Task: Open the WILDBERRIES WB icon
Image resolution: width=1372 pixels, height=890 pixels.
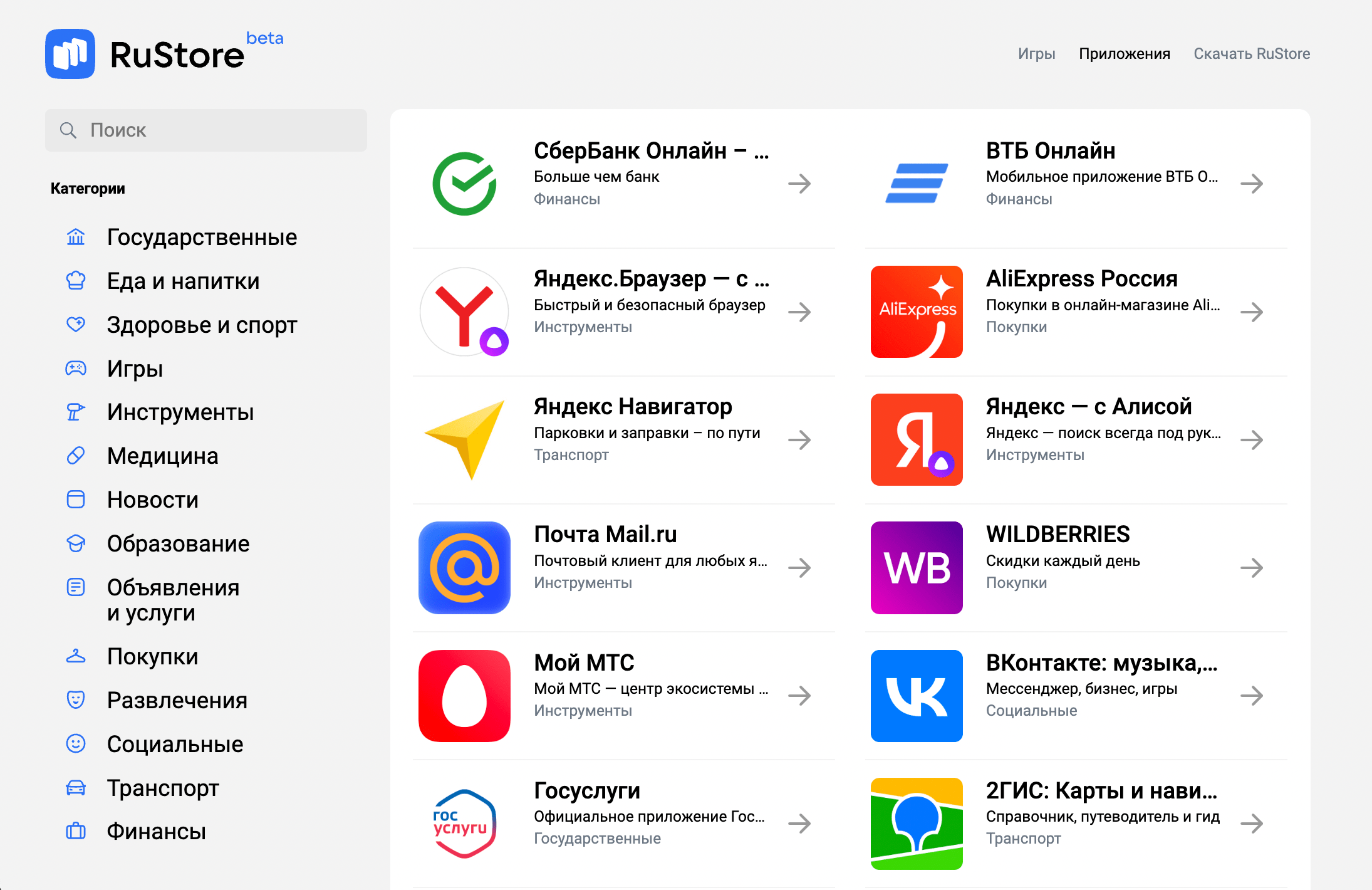Action: [x=917, y=567]
